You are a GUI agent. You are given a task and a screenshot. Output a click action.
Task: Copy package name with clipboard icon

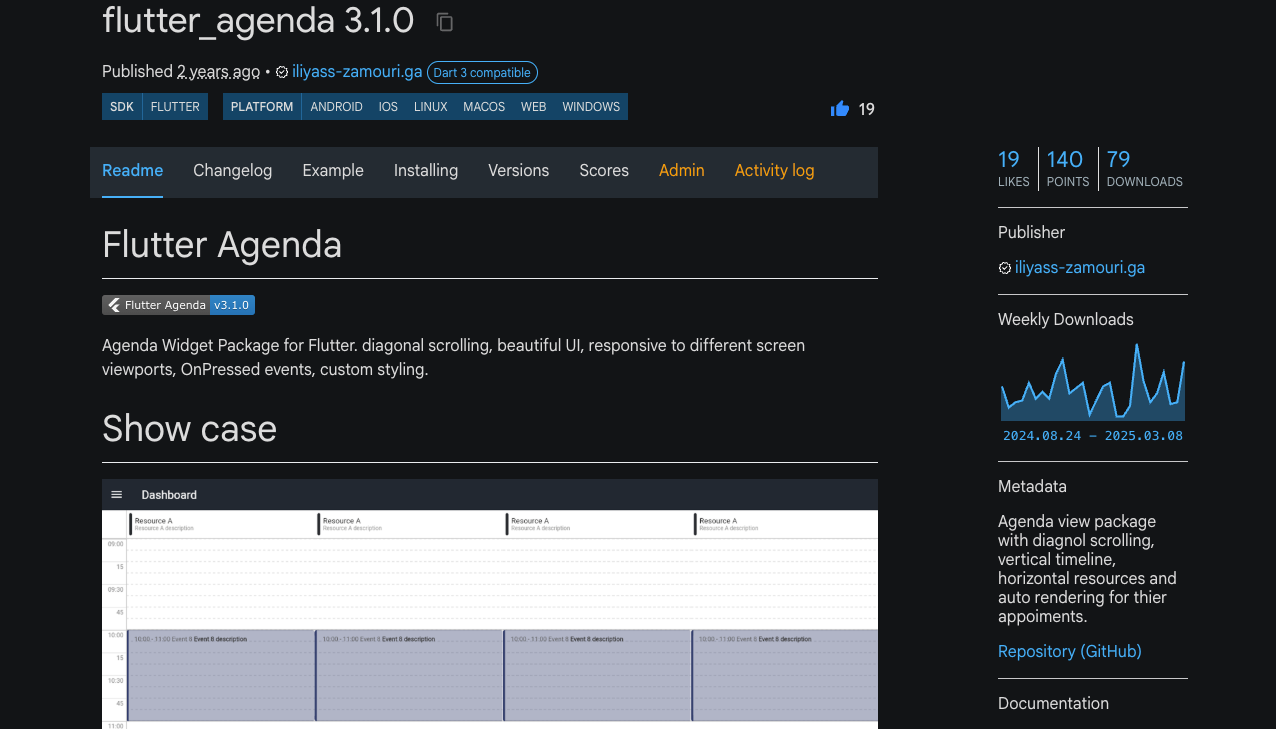(x=445, y=21)
